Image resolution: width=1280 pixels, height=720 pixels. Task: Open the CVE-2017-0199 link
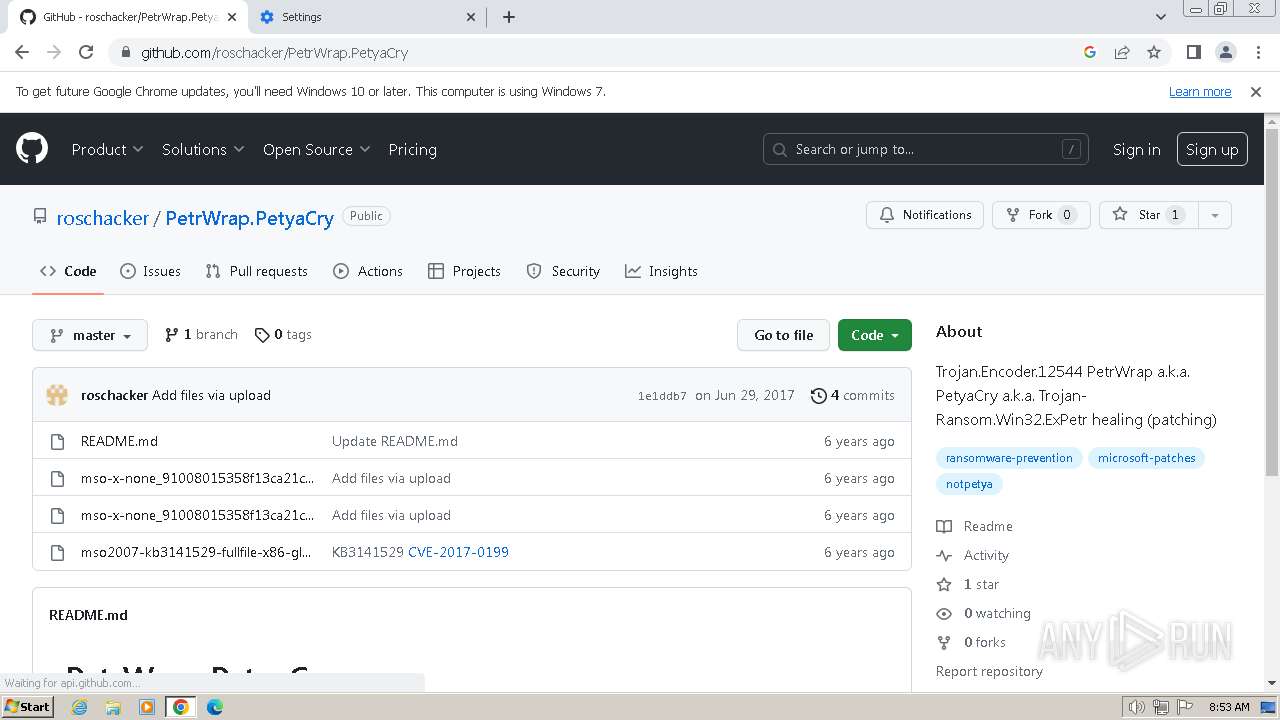coord(458,552)
